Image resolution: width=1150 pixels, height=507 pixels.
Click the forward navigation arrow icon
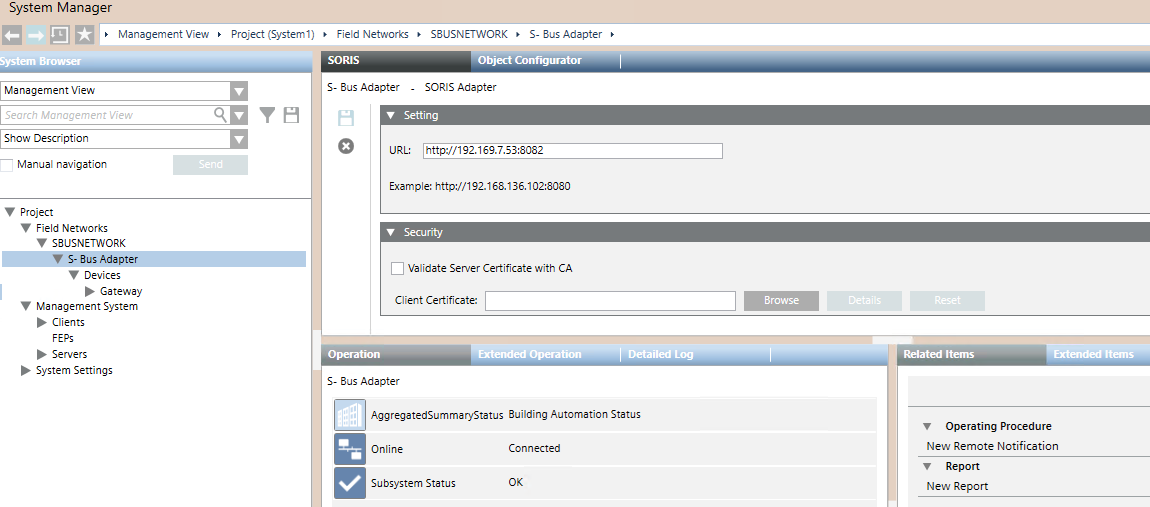(36, 35)
